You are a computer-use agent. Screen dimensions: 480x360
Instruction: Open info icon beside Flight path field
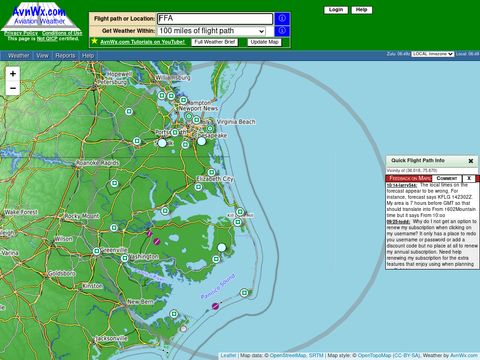click(282, 18)
